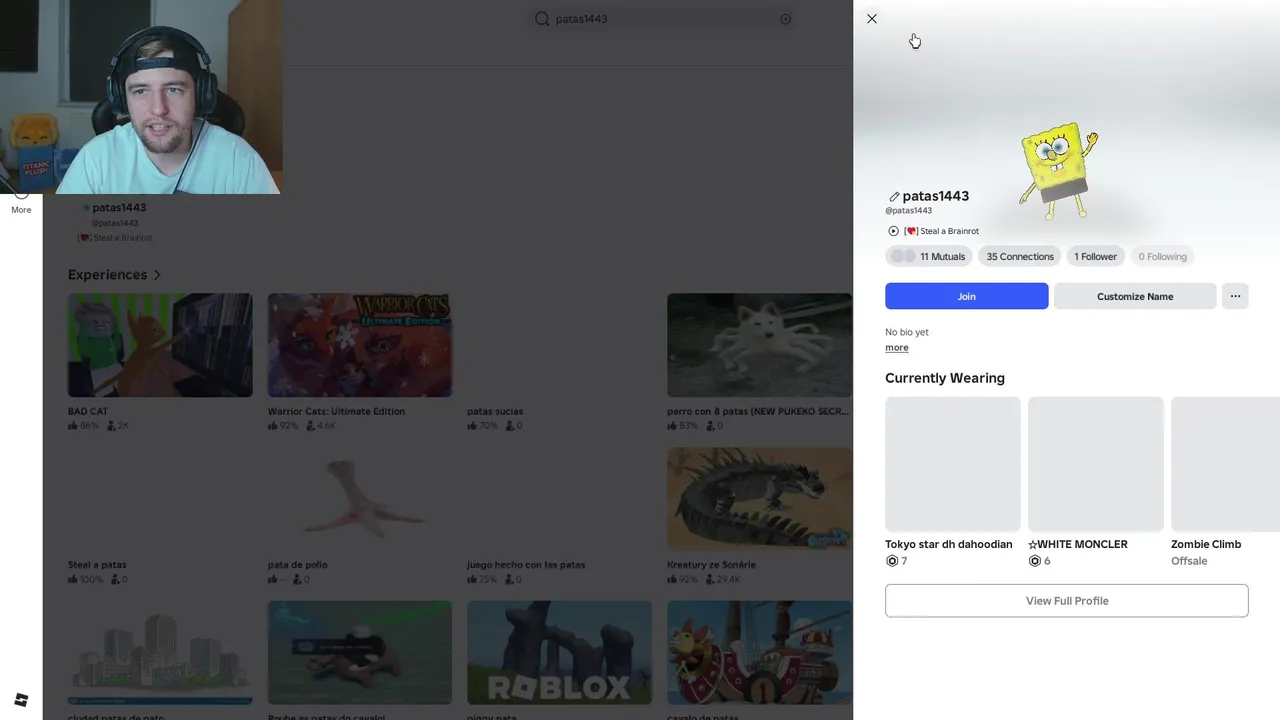Click the @patas1443 handle in the panel
The image size is (1280, 720).
click(x=908, y=211)
